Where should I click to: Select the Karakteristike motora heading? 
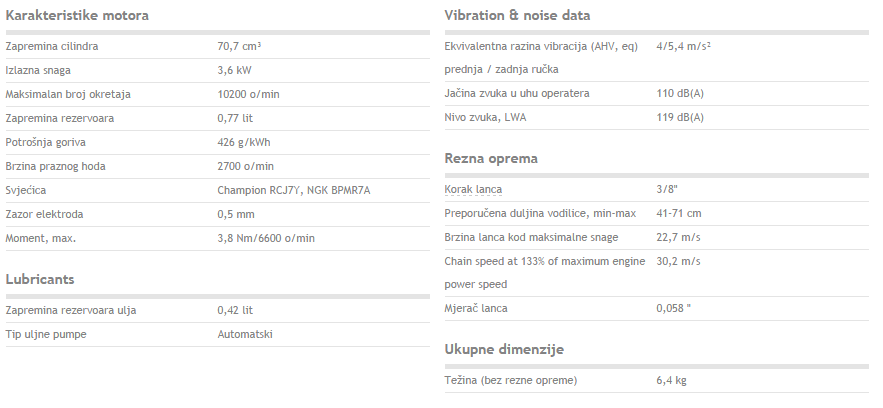point(77,15)
